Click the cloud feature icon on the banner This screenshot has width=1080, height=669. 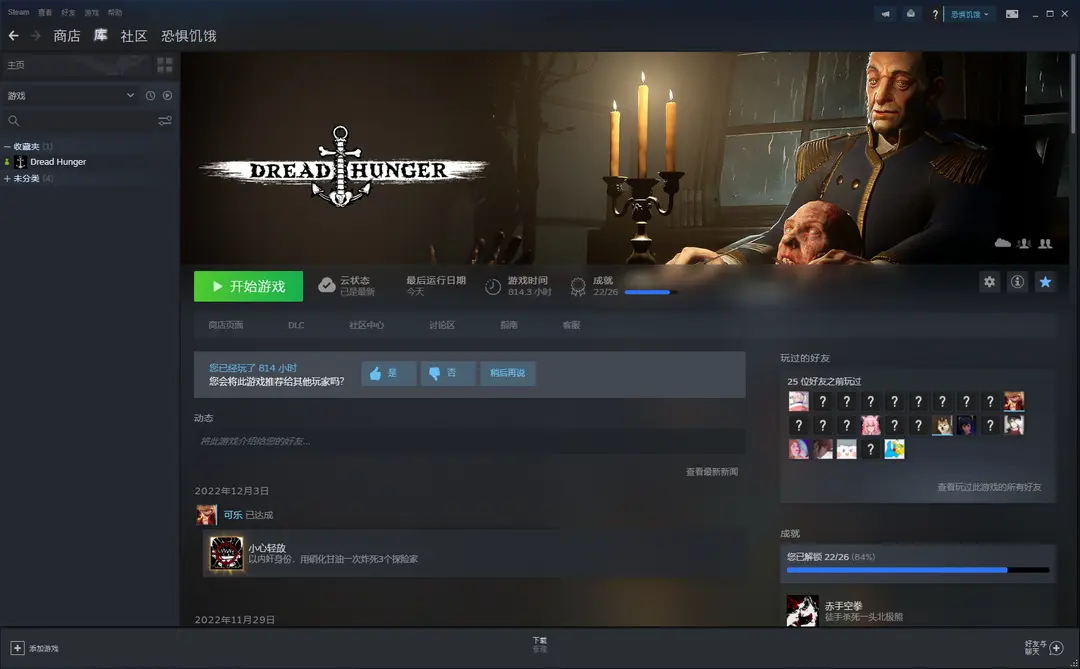click(1003, 243)
